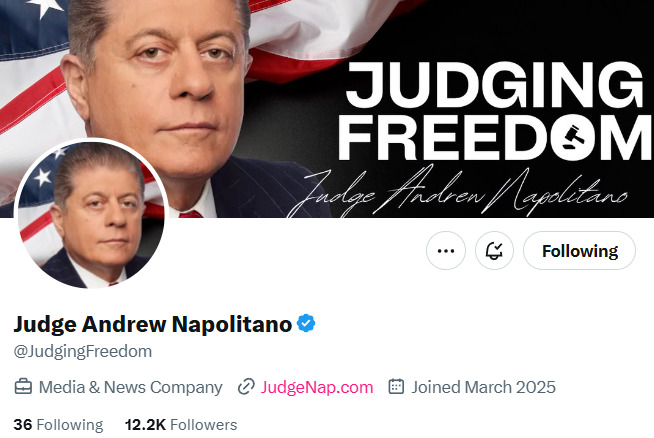
Task: View the 12.2K Followers list
Action: 180,424
